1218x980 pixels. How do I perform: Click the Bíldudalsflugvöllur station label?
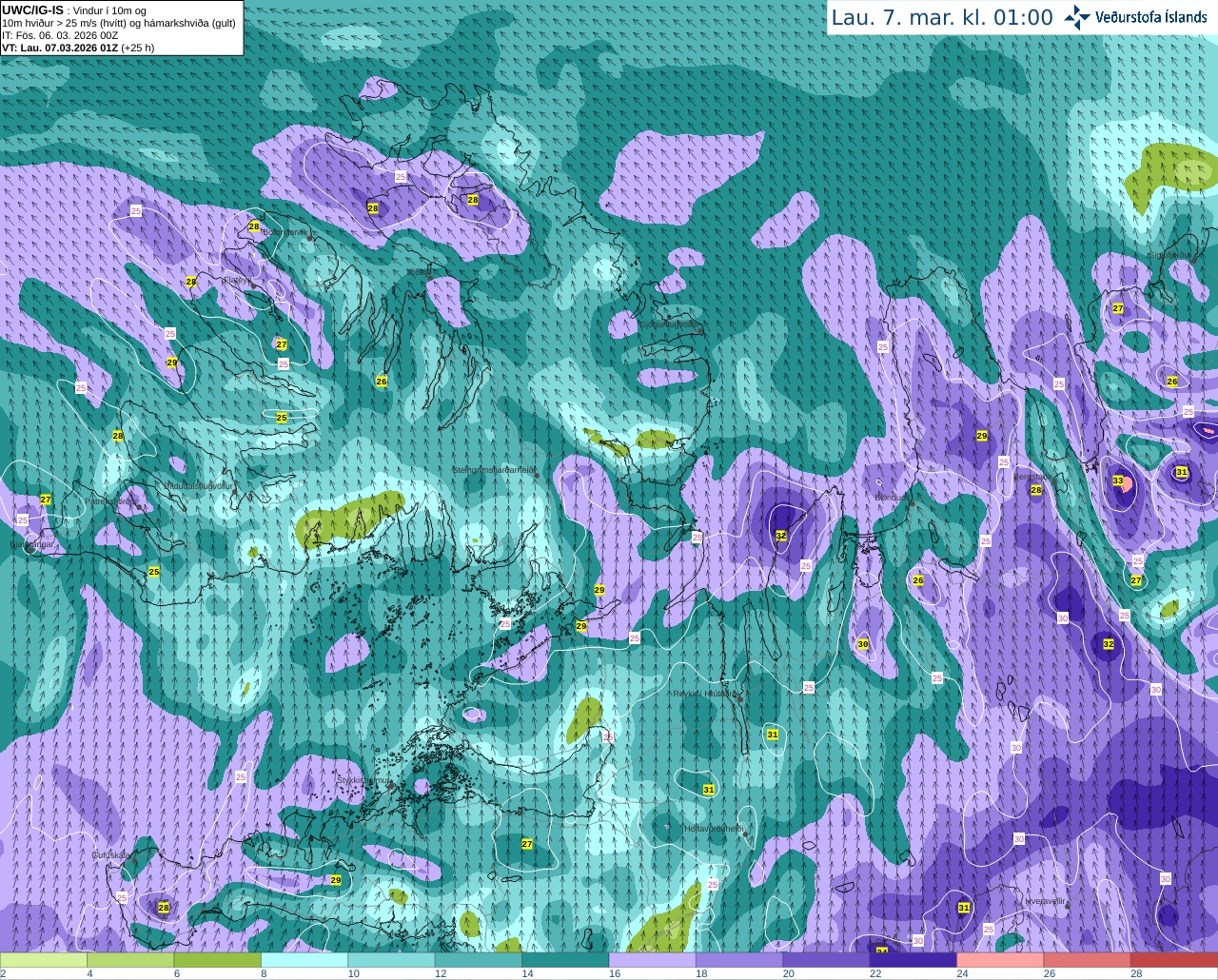click(x=199, y=485)
